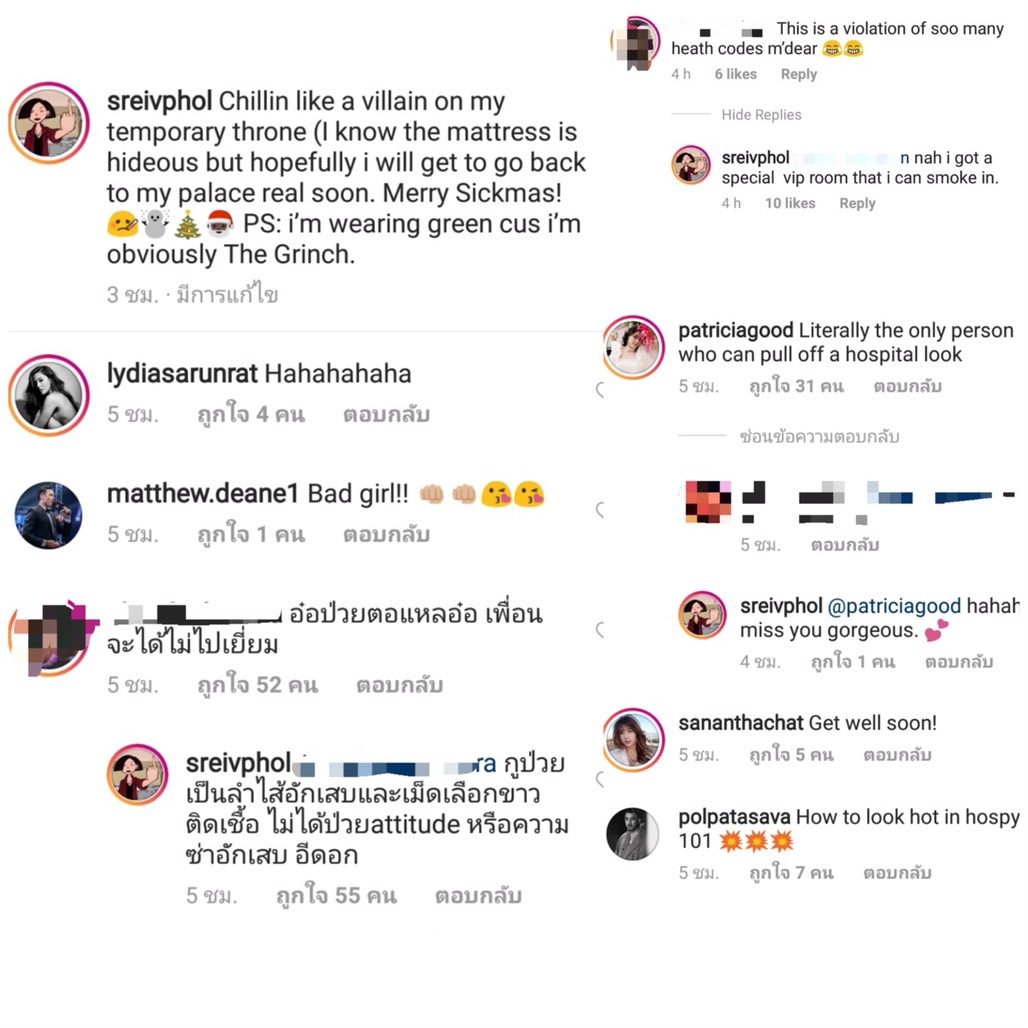Collapse replies with ซ่อนข้อความตอบกลับ
The height and width of the screenshot is (1028, 1028).
(x=820, y=437)
